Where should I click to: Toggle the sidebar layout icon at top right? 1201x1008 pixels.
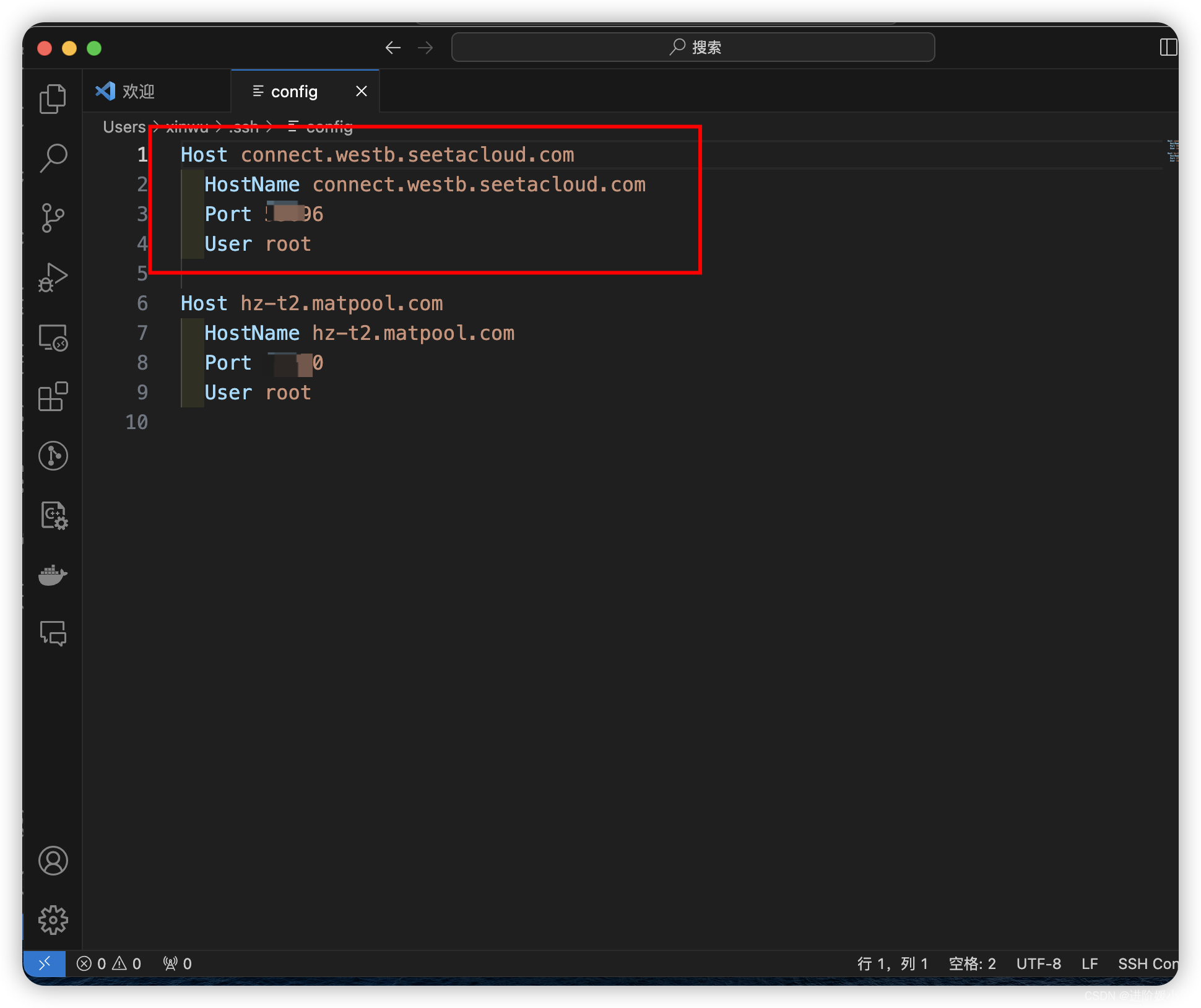pos(1168,48)
